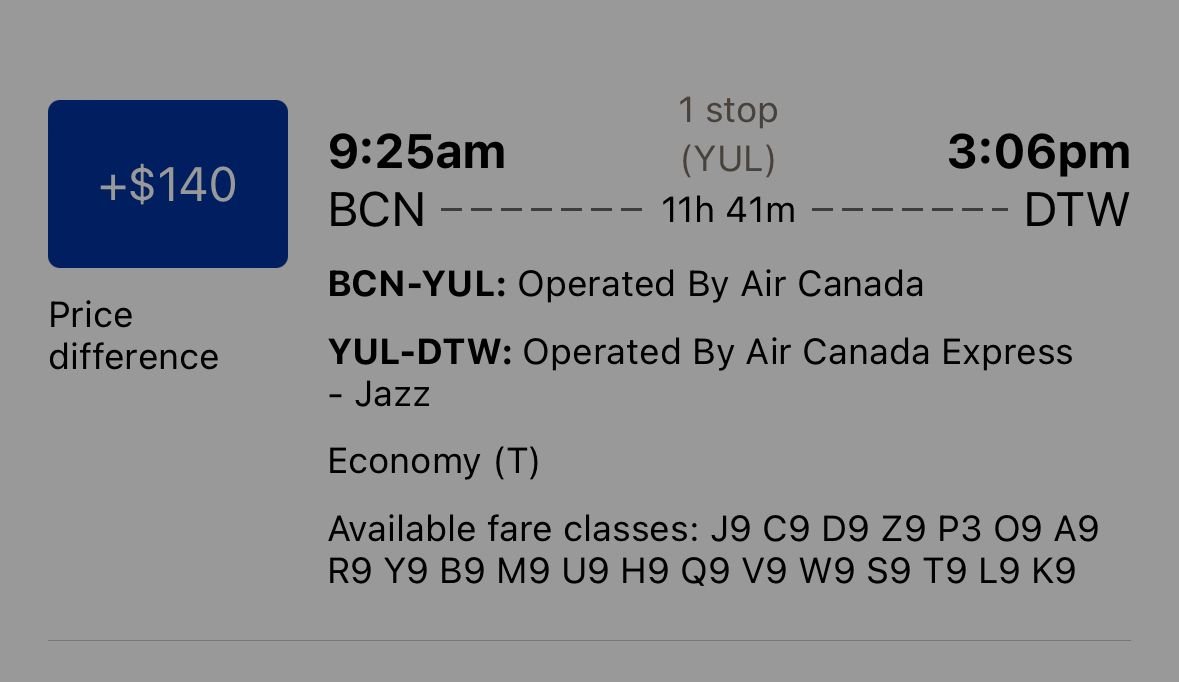The height and width of the screenshot is (682, 1179).
Task: Click the BCN origin airport code
Action: (x=377, y=211)
